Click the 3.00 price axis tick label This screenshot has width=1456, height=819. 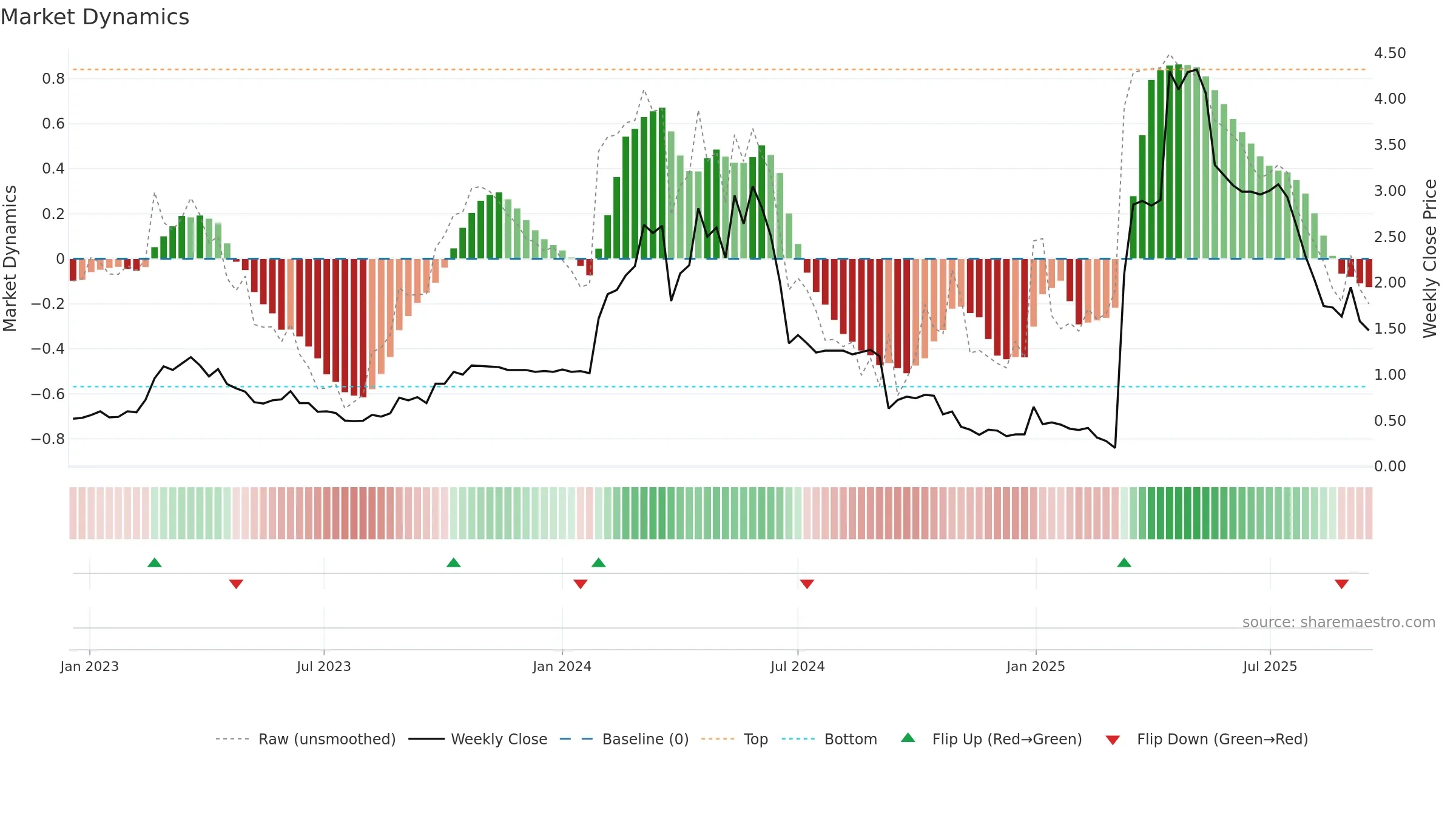click(x=1390, y=191)
